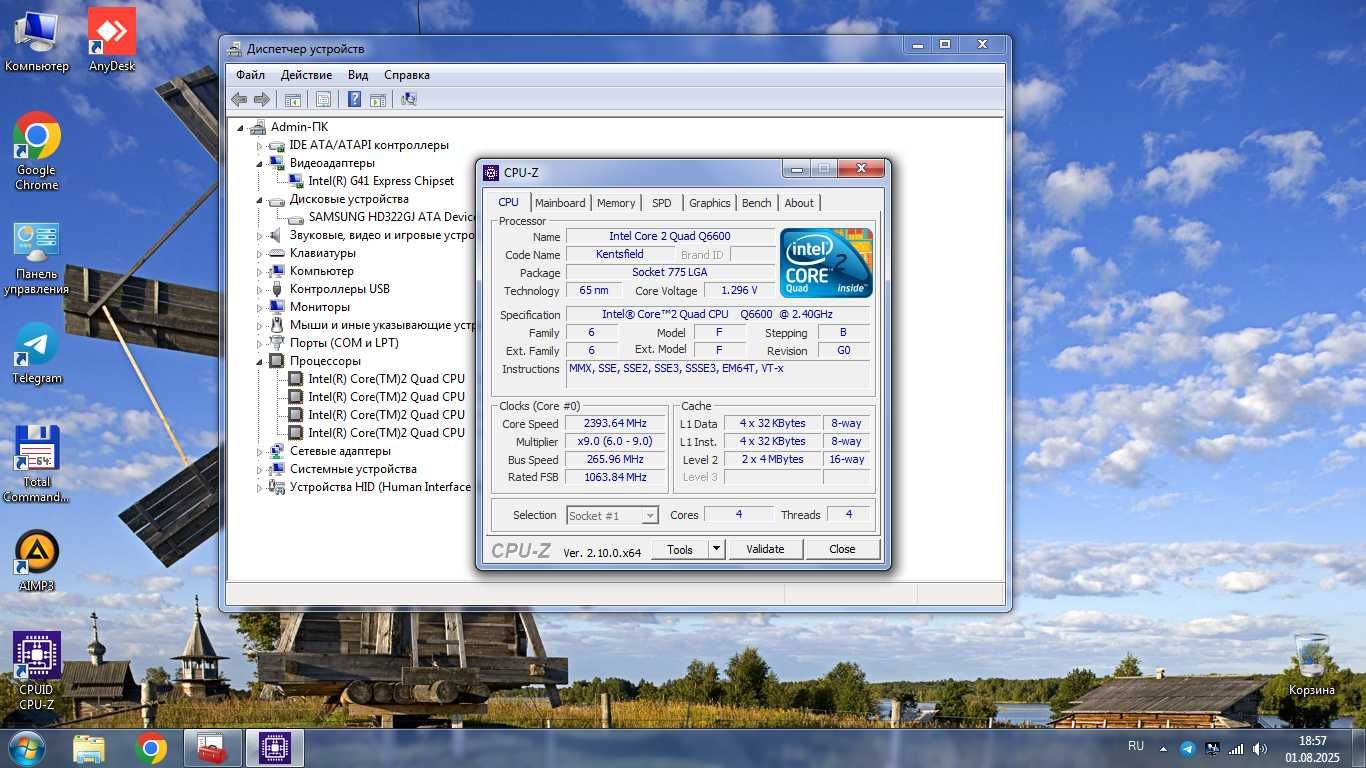
Task: Click the Validate button
Action: [765, 549]
